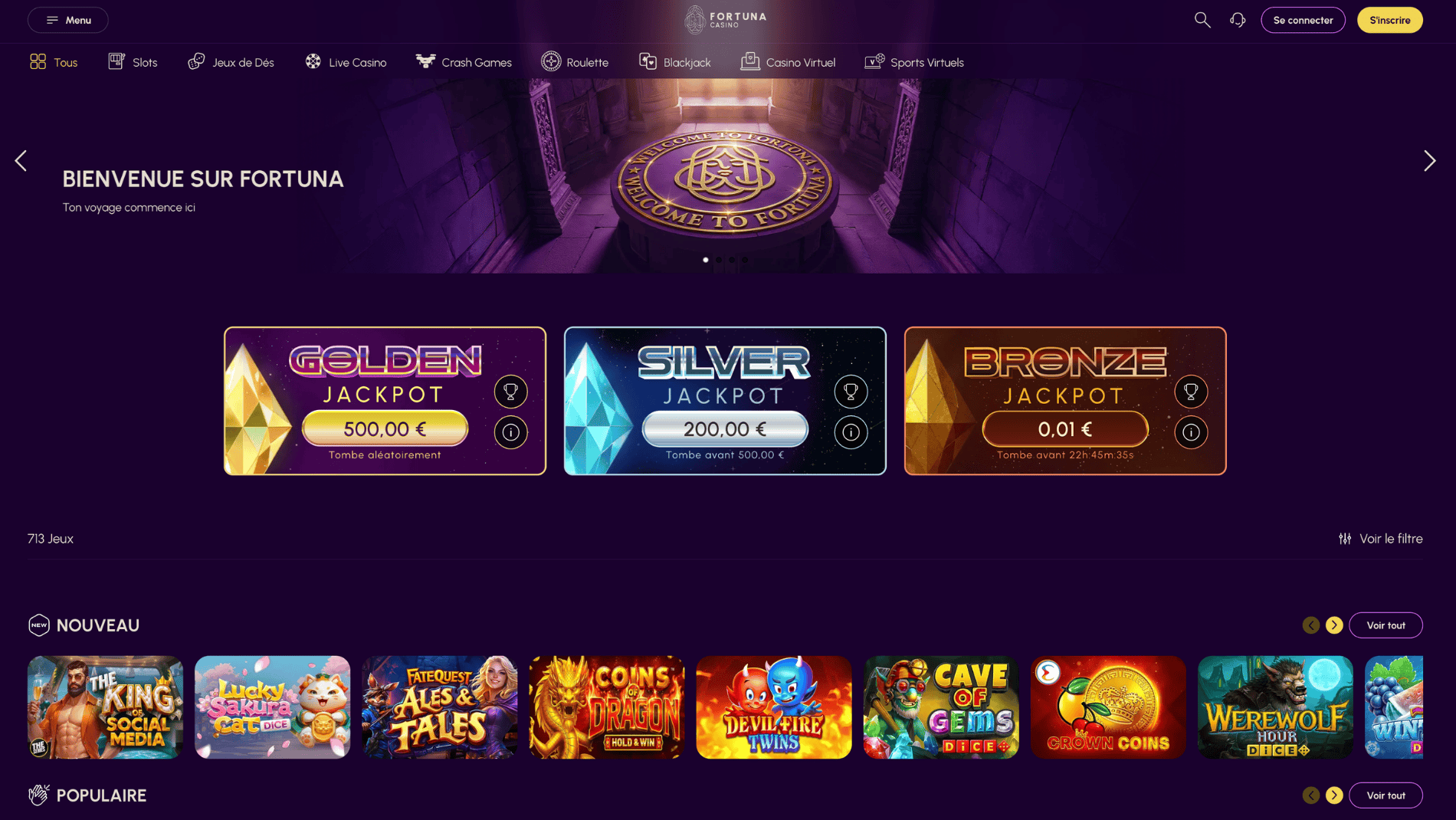1456x820 pixels.
Task: Show previous banner slide arrow
Action: pyautogui.click(x=21, y=161)
